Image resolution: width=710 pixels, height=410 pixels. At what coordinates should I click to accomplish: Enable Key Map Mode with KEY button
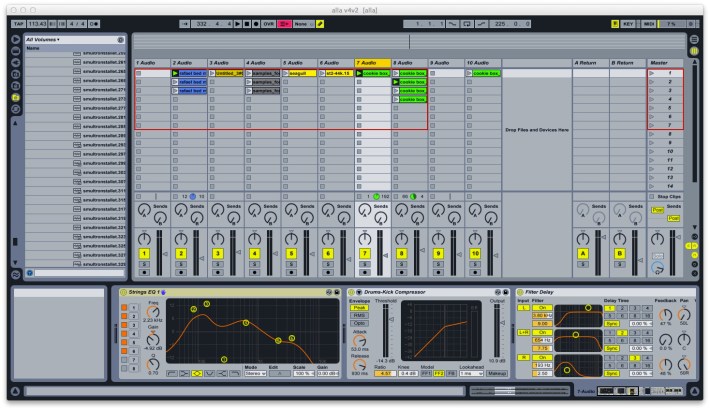(x=627, y=22)
